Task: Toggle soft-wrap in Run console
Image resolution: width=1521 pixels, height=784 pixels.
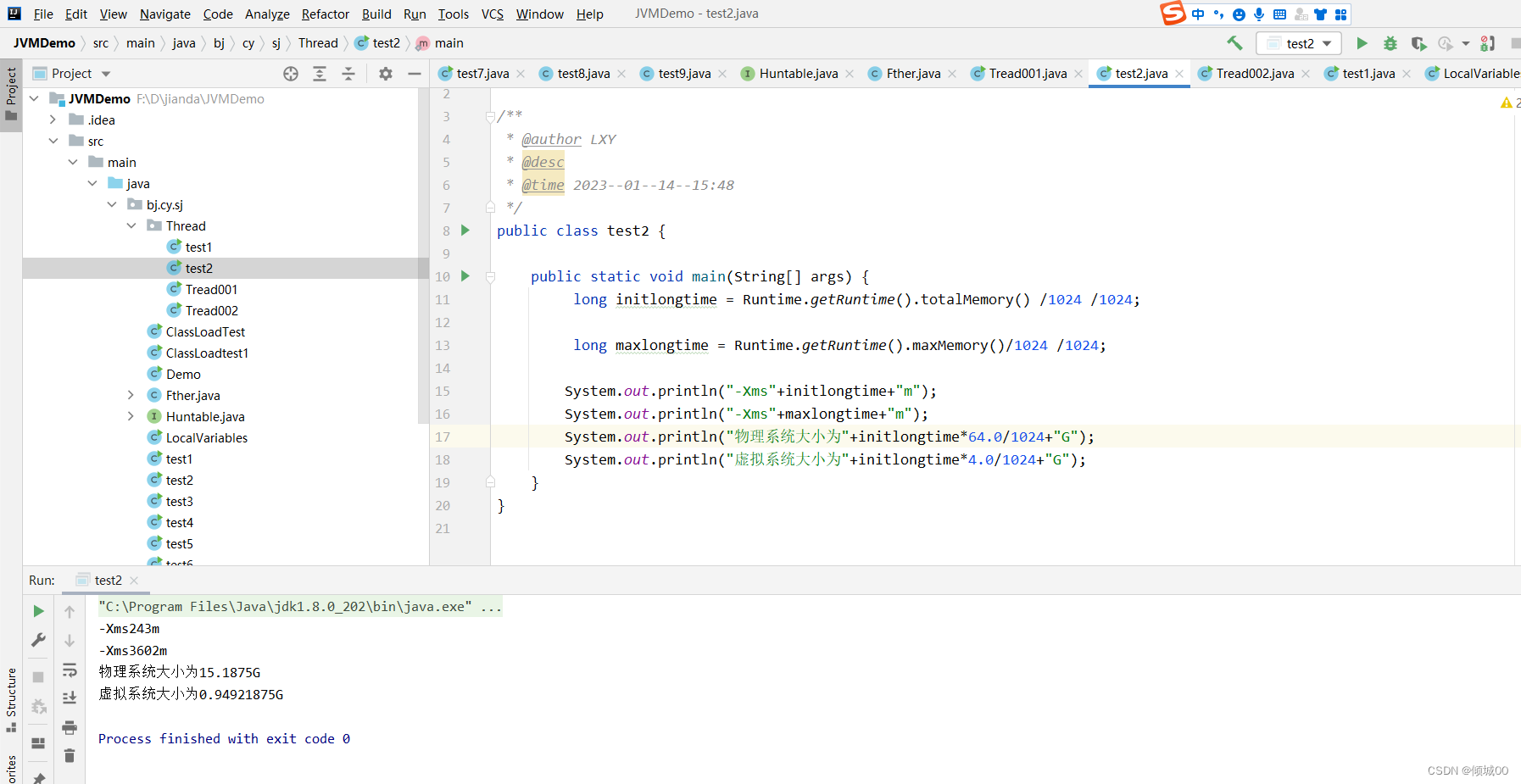Action: click(x=70, y=670)
